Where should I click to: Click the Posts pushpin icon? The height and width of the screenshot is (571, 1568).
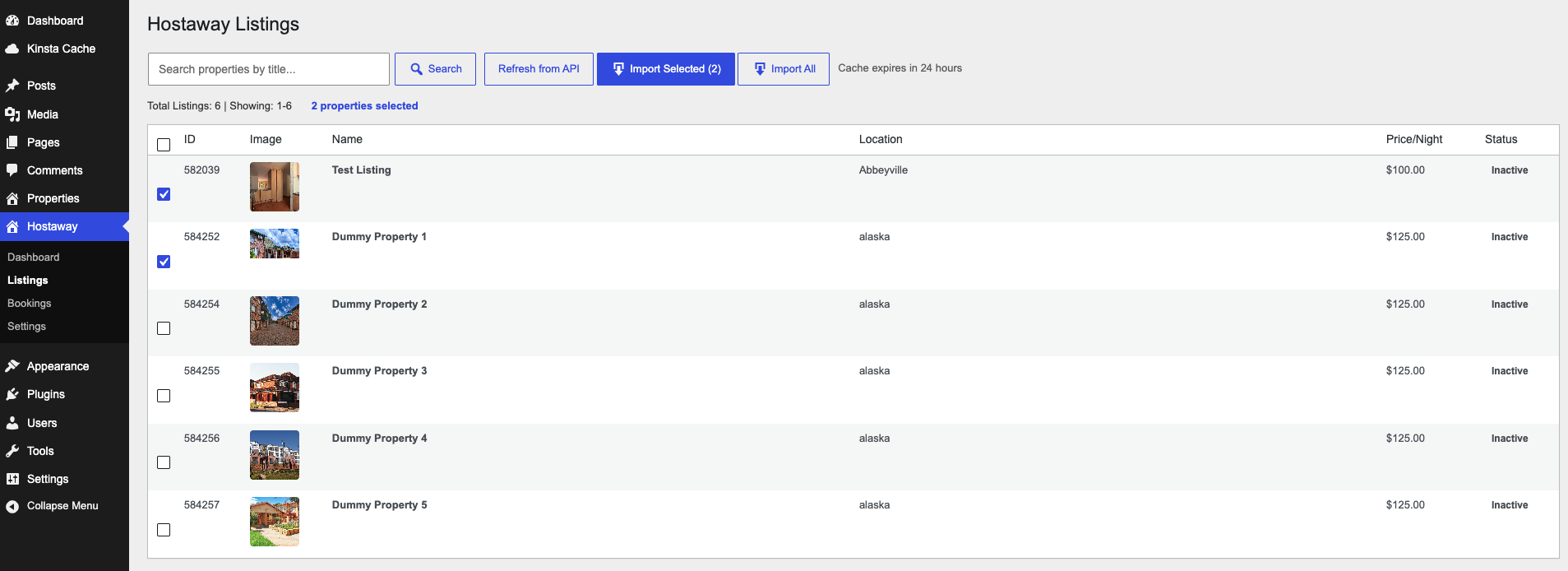(x=12, y=86)
